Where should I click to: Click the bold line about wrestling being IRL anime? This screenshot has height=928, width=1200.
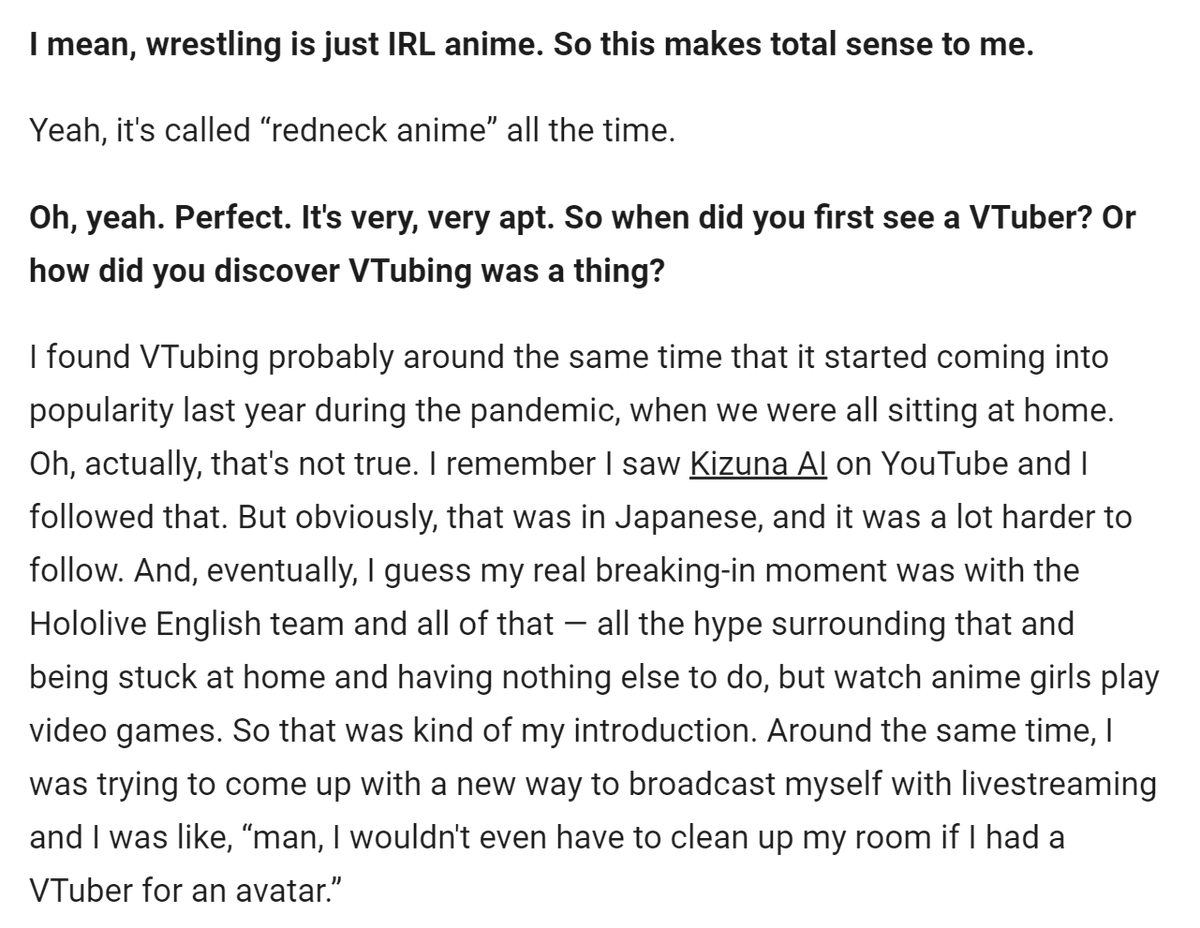click(531, 46)
